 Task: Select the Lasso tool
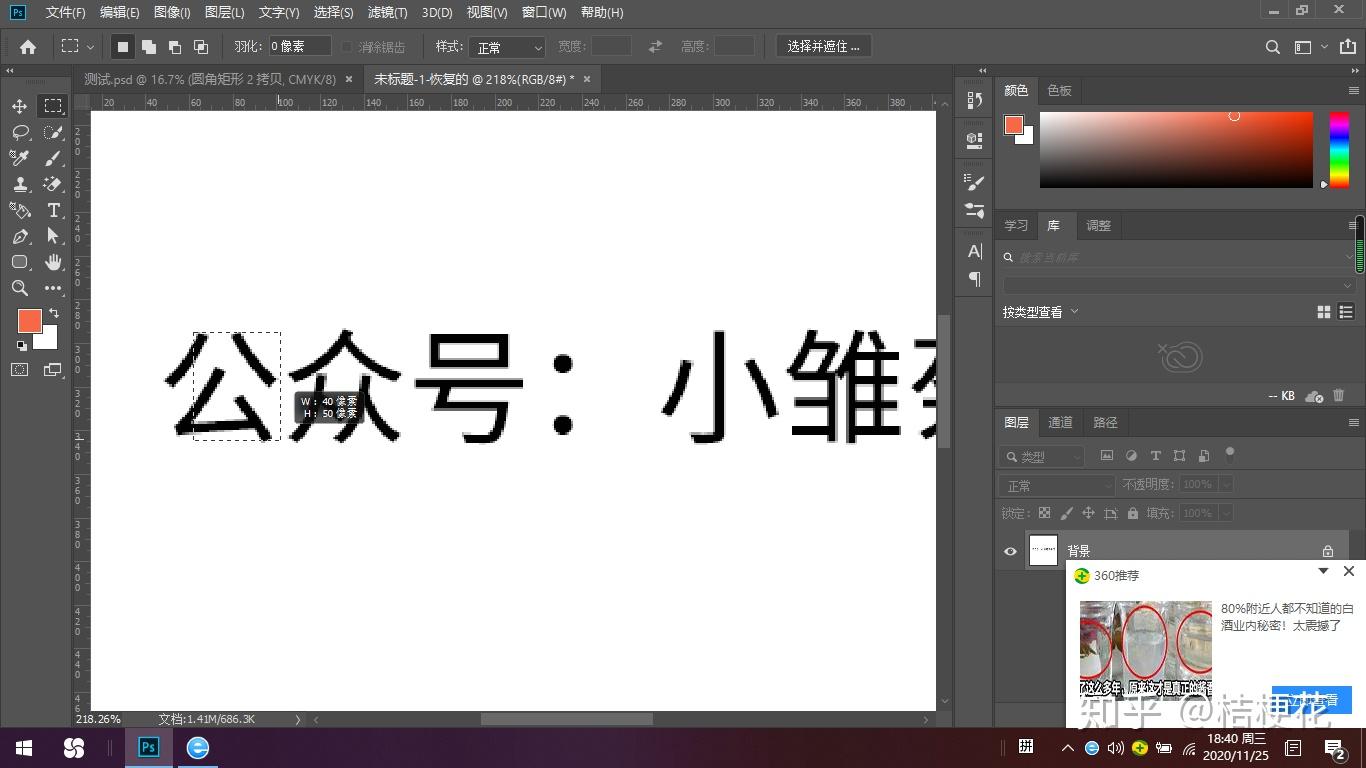[20, 132]
